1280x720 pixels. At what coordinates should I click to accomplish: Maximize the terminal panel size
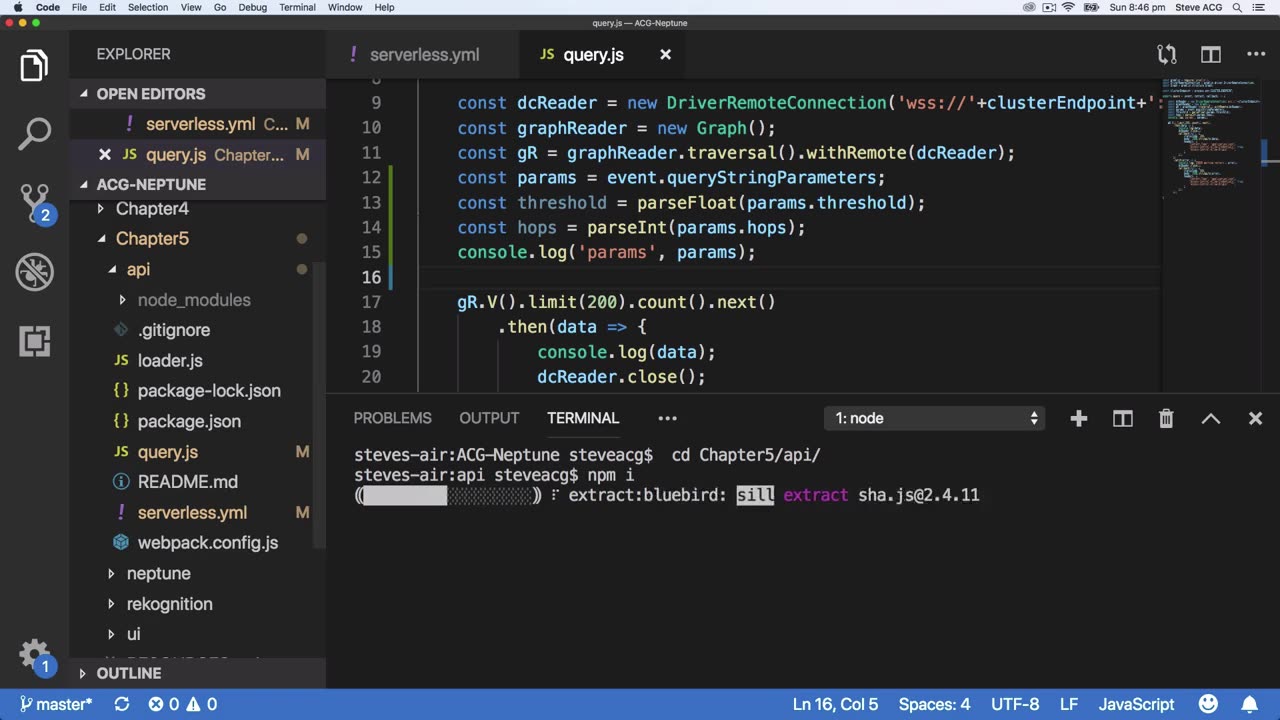(x=1210, y=419)
